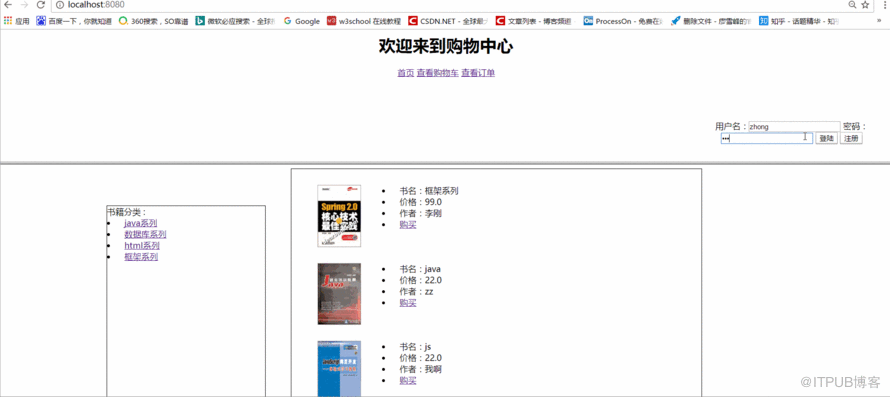Open the 百度一下 bookmark
890x397 pixels.
[74, 21]
